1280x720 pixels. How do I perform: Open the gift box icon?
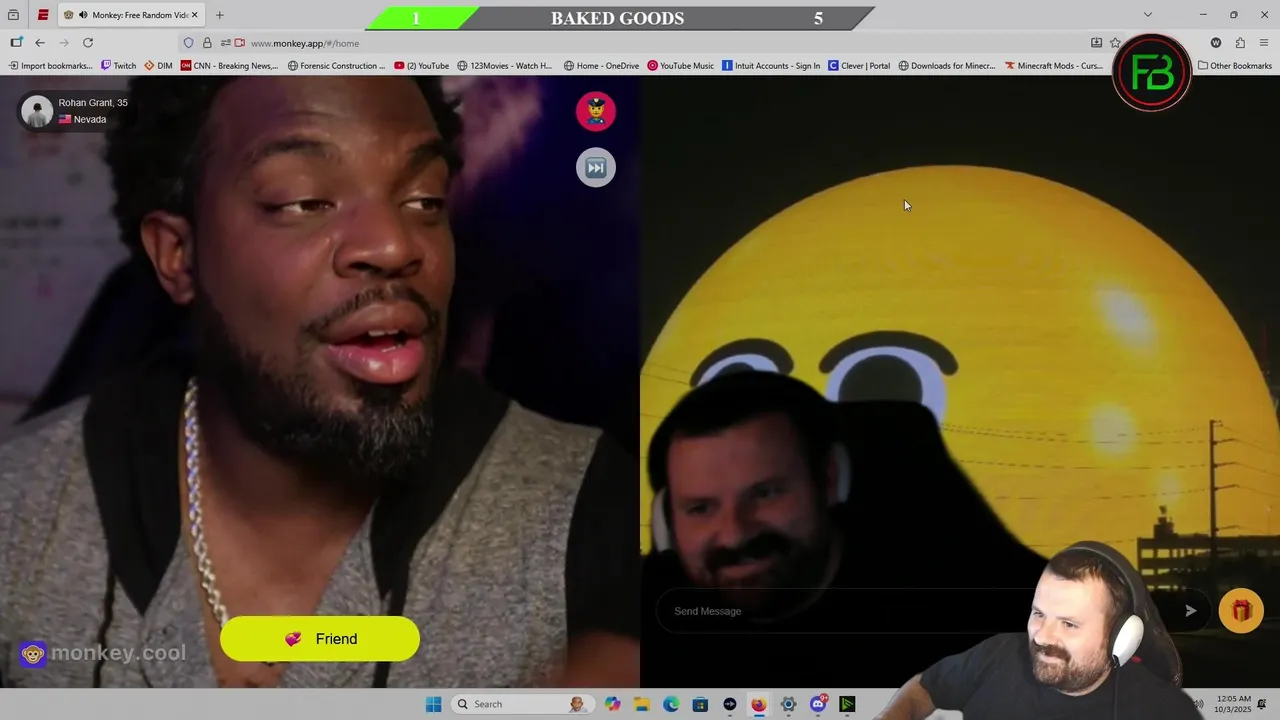[x=1241, y=610]
